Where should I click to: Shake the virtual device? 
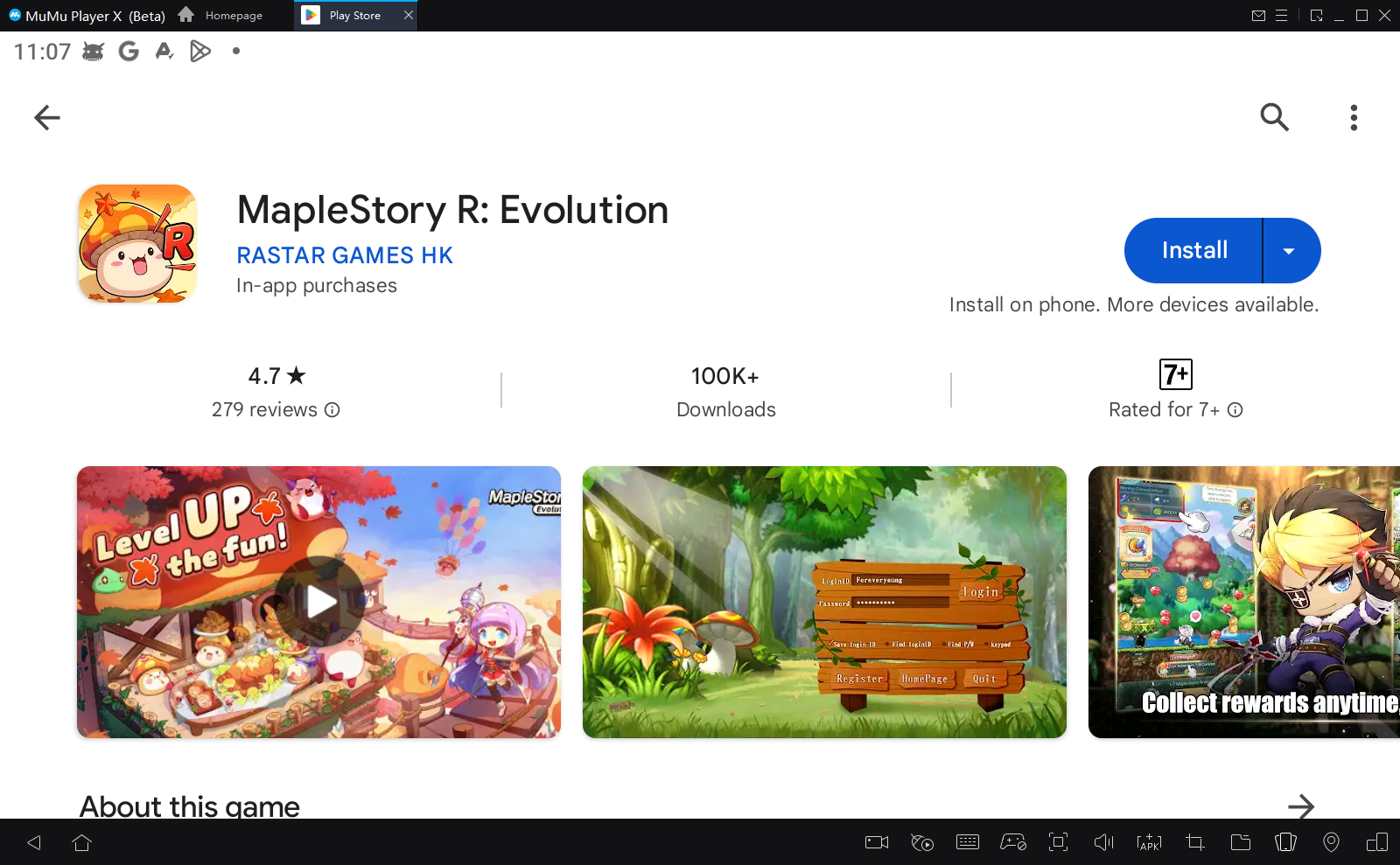pyautogui.click(x=1285, y=842)
